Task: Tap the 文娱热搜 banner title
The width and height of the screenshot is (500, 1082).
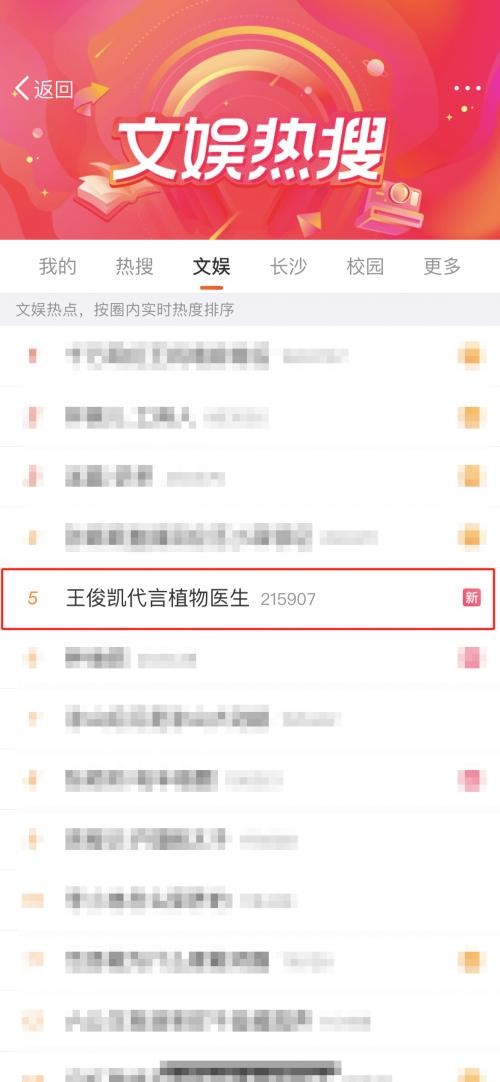Action: click(x=249, y=150)
